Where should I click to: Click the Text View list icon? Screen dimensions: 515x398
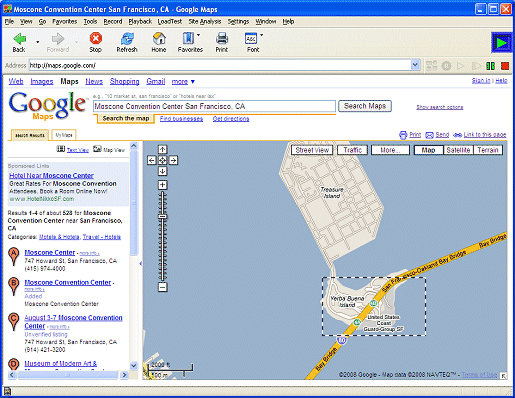point(61,149)
